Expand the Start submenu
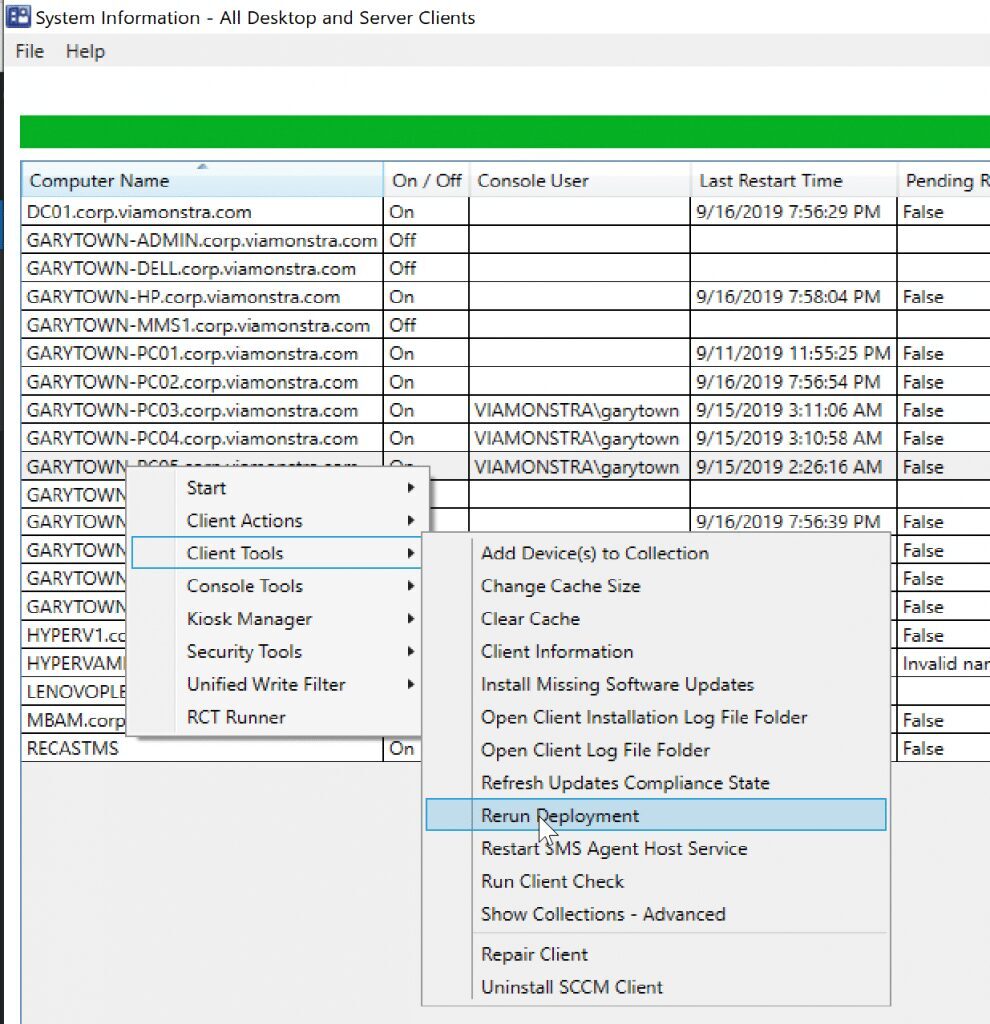The height and width of the screenshot is (1024, 990). point(205,488)
